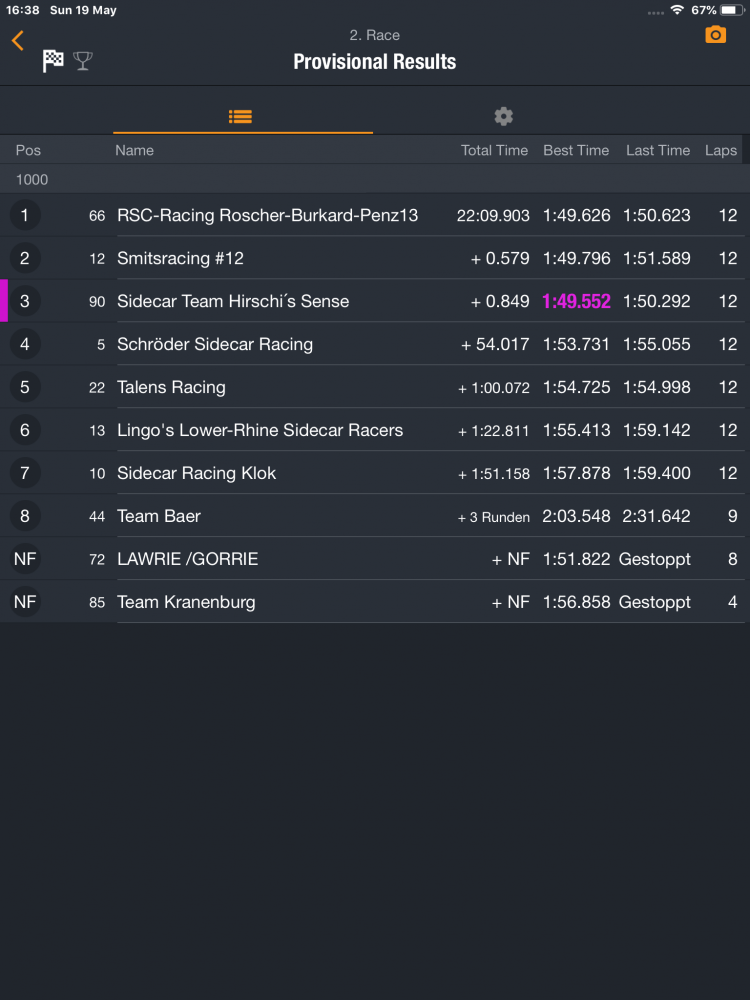
Task: Tap the Wi-Fi status icon
Action: [x=677, y=10]
